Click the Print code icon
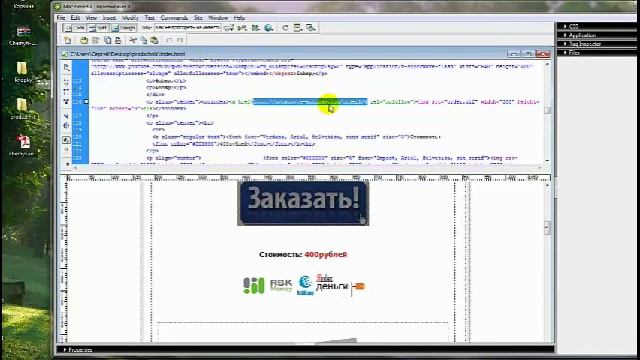The image size is (640, 360). coord(118,40)
